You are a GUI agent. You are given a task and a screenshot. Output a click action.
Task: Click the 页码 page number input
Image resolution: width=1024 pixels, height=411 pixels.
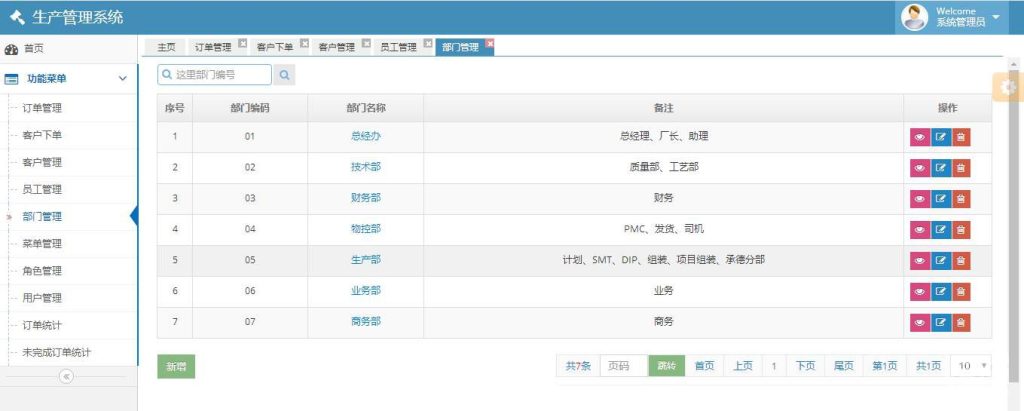pos(623,366)
